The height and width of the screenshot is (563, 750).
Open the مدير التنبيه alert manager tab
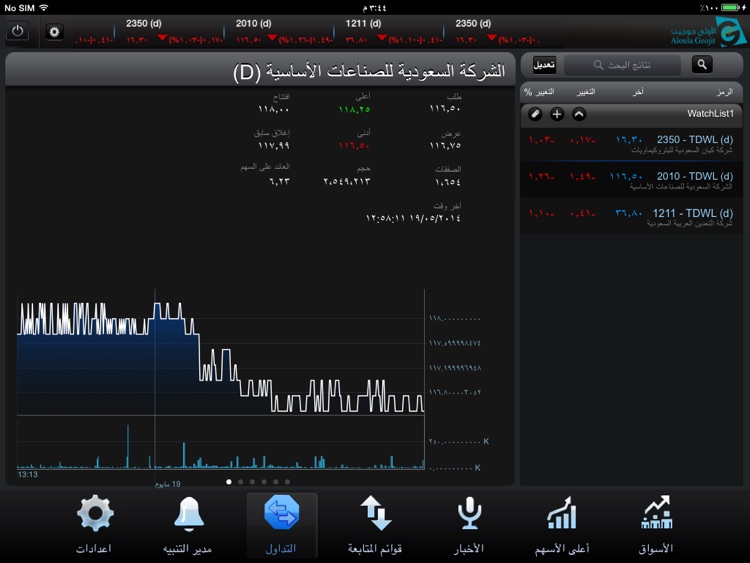[x=188, y=525]
